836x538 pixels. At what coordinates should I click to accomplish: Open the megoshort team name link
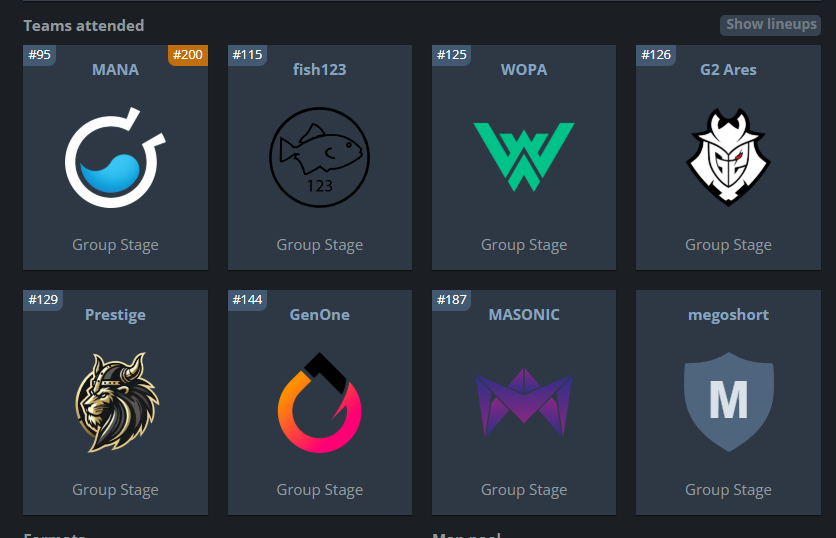(728, 315)
